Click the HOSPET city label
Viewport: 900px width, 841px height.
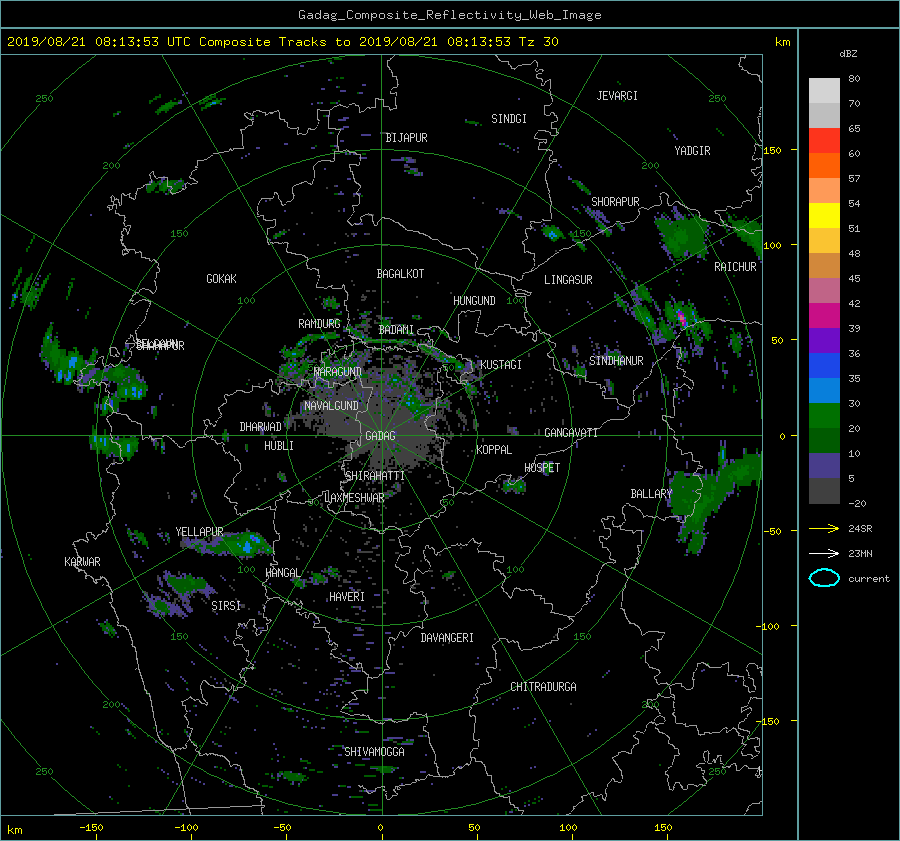coord(542,468)
